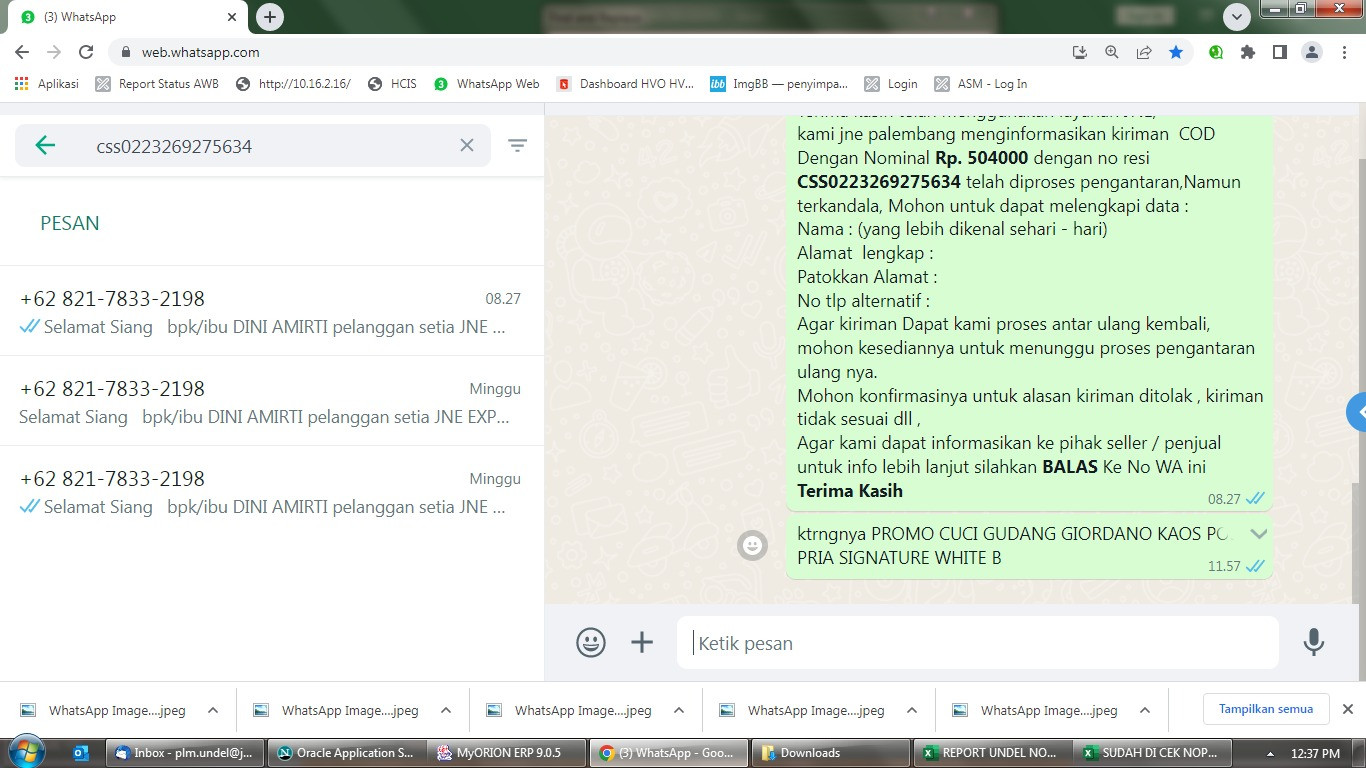1366x768 pixels.
Task: Open the Chrome three-dot menu
Action: tap(1343, 52)
